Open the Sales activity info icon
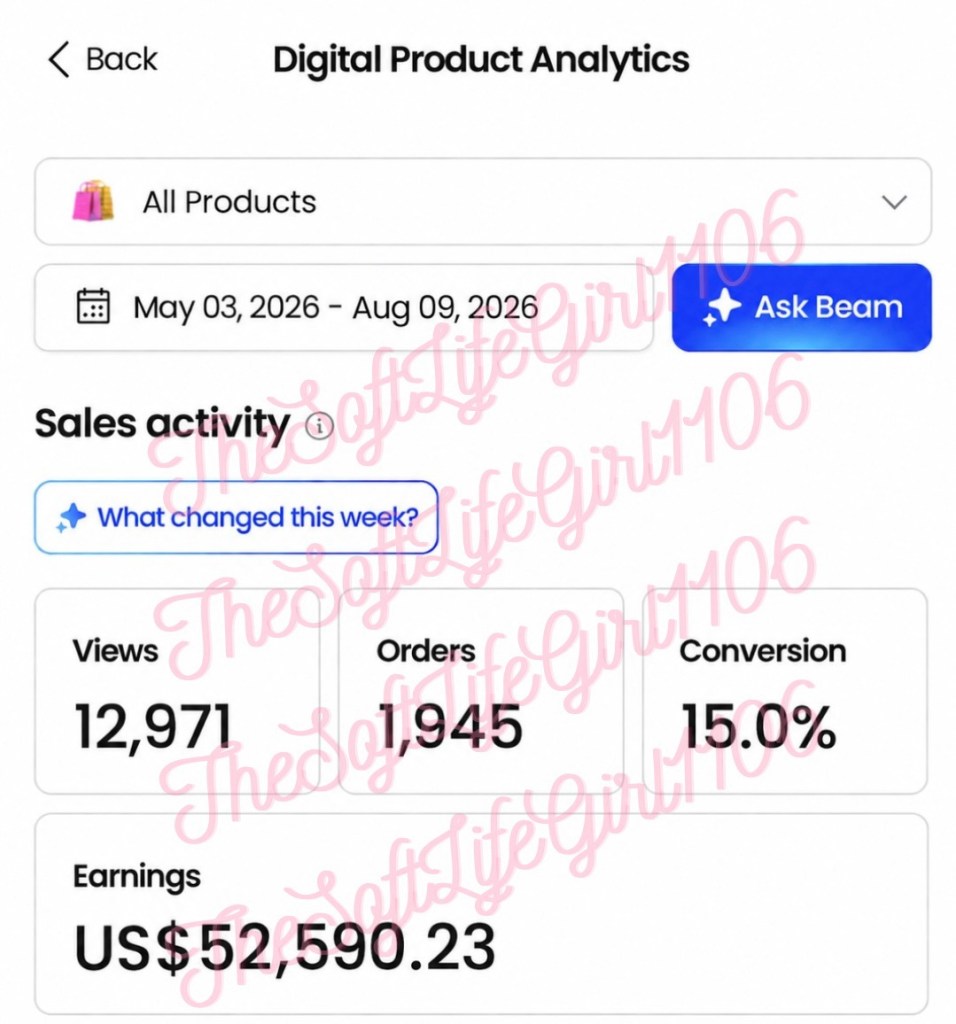The image size is (956, 1024). 319,426
